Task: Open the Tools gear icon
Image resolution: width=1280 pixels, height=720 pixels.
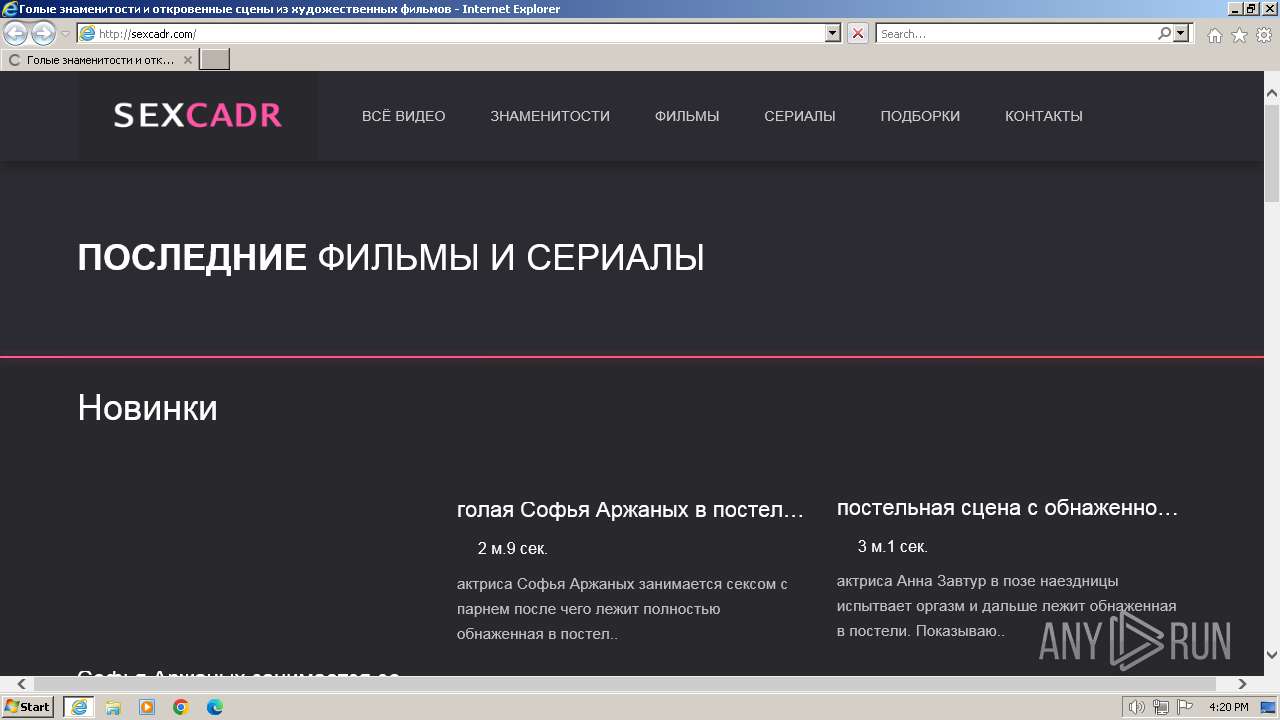Action: [x=1264, y=35]
